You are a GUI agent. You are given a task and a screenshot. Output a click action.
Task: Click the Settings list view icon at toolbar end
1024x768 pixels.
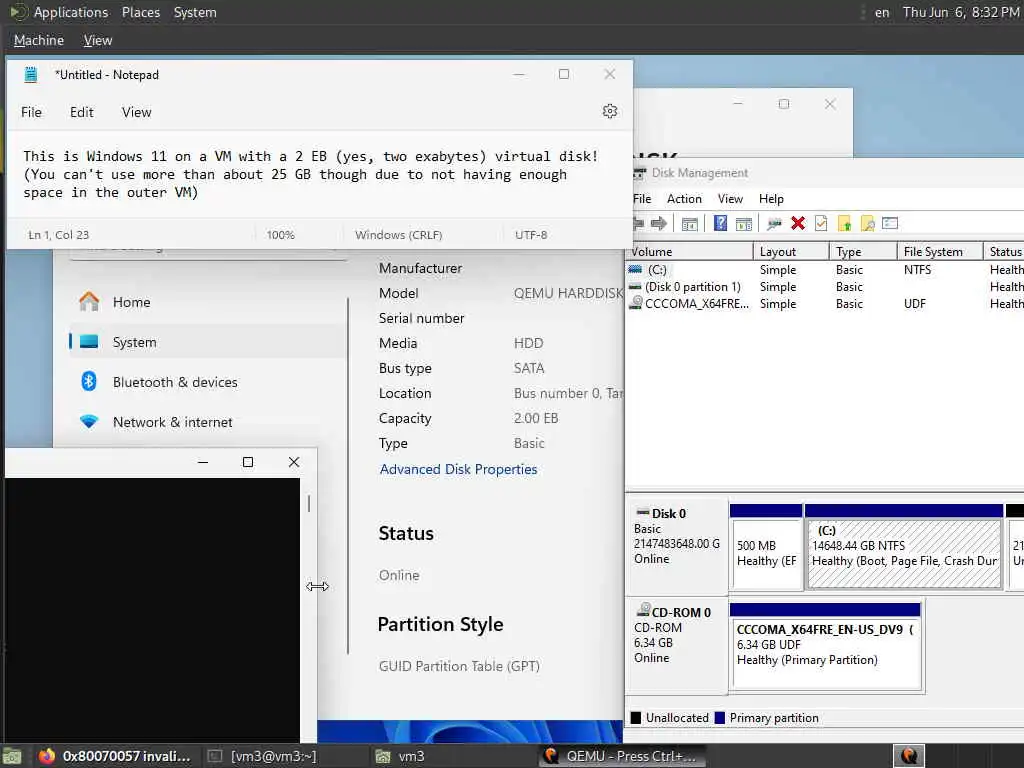tap(890, 223)
